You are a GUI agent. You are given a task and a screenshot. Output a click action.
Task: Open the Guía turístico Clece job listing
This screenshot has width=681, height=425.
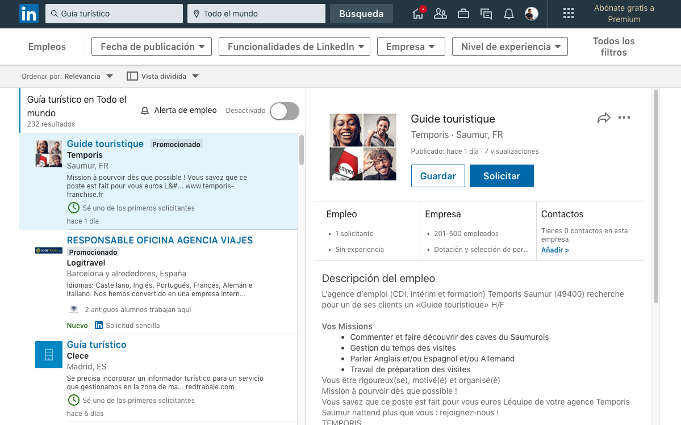96,345
